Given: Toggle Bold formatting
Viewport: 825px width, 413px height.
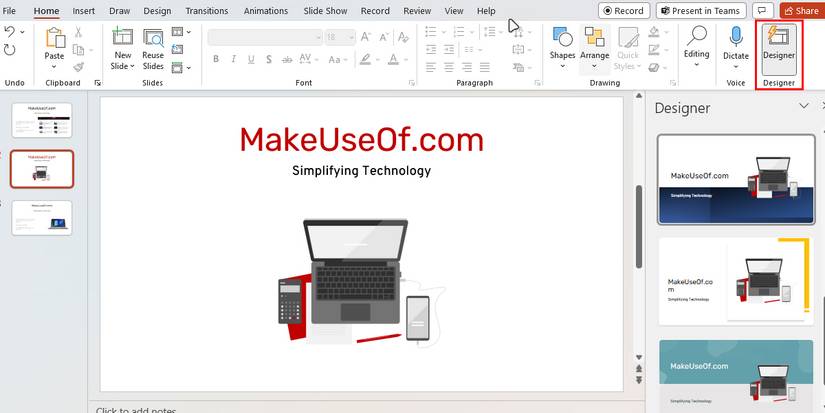Looking at the screenshot, I should click(x=216, y=59).
